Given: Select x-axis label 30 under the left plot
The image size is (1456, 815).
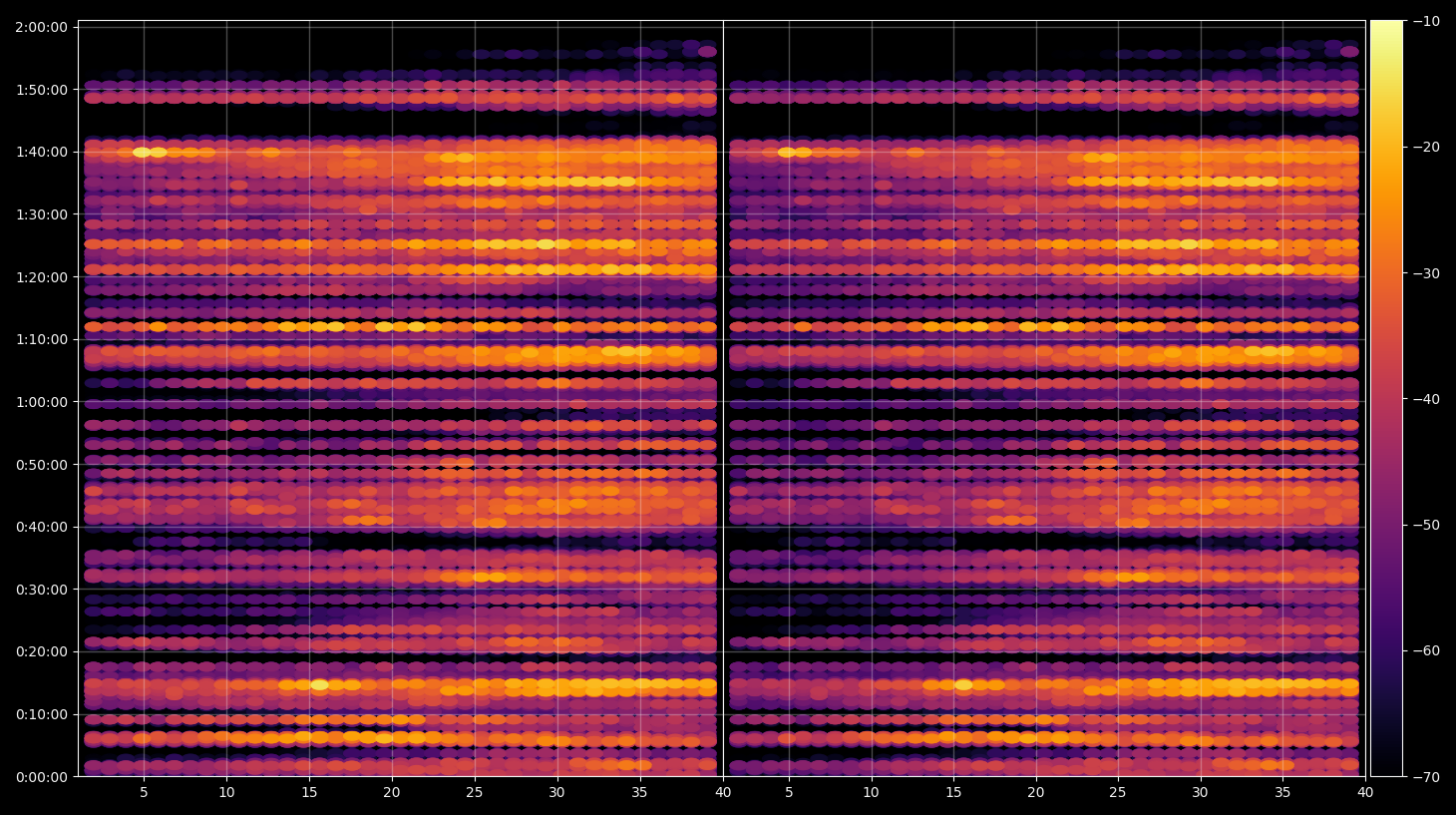Looking at the screenshot, I should pos(556,792).
